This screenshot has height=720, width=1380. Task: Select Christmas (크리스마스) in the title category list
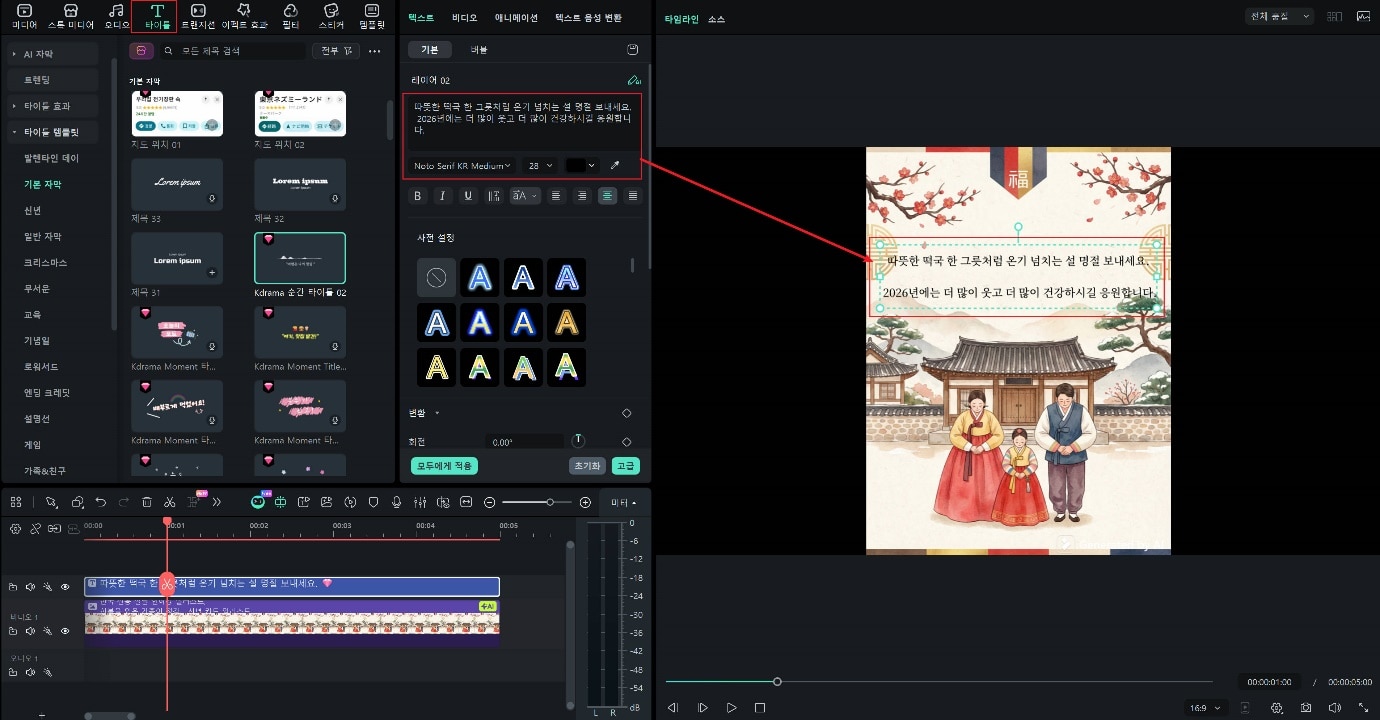pyautogui.click(x=45, y=262)
